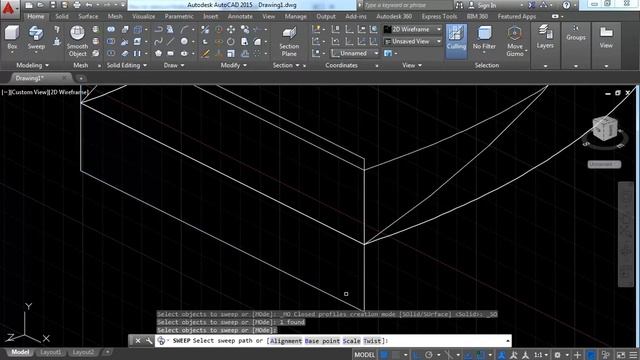Click the command line customization wrench

149,340
